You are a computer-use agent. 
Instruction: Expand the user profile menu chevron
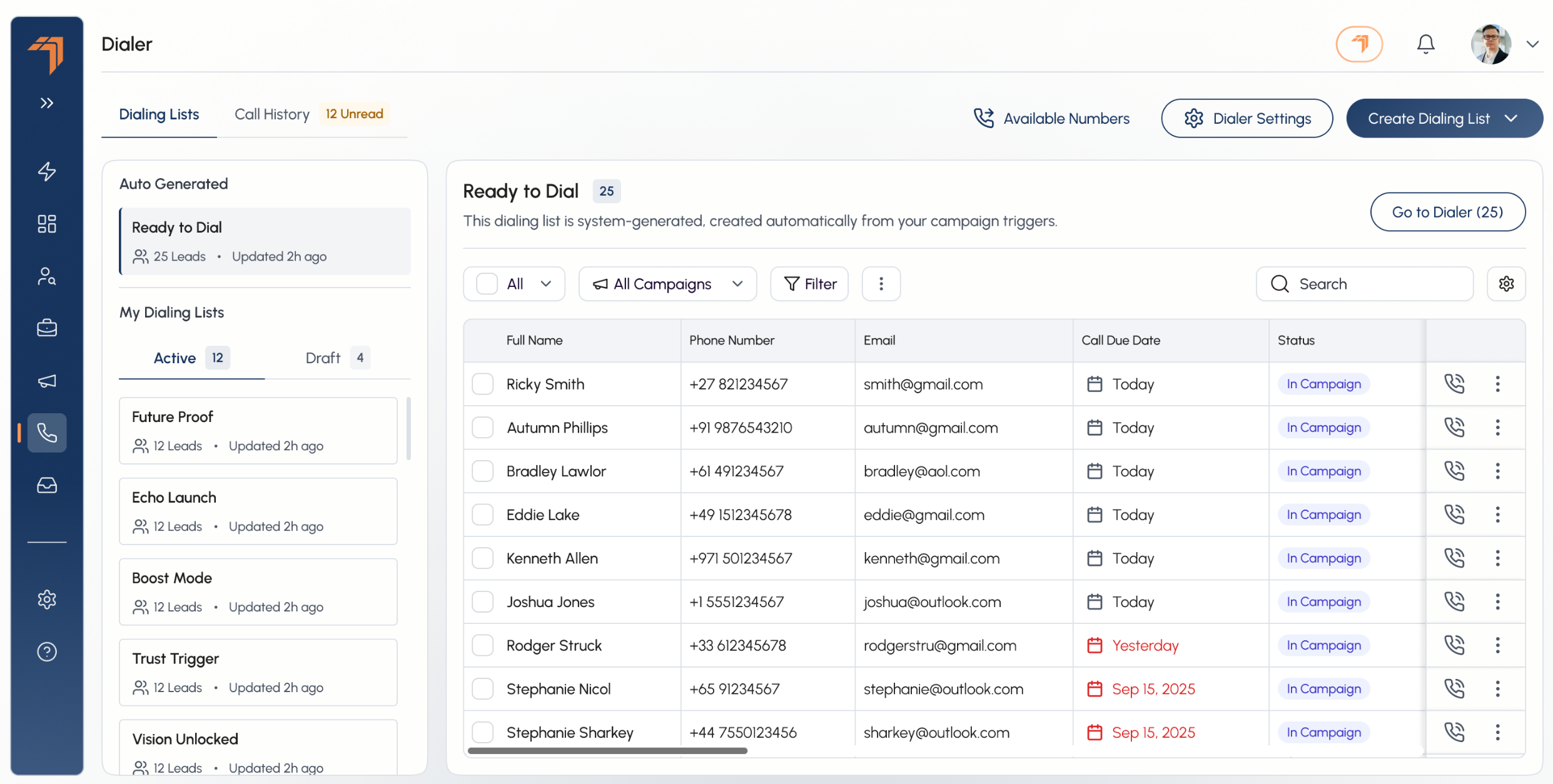click(x=1532, y=44)
